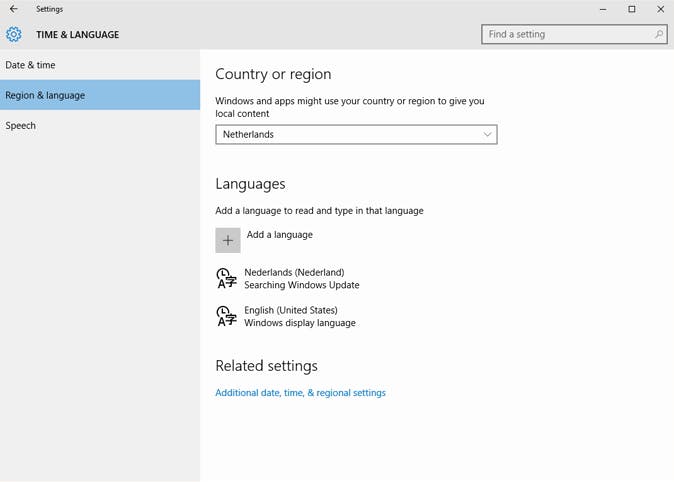Click the English language pack icon
This screenshot has height=482, width=674.
click(x=227, y=316)
